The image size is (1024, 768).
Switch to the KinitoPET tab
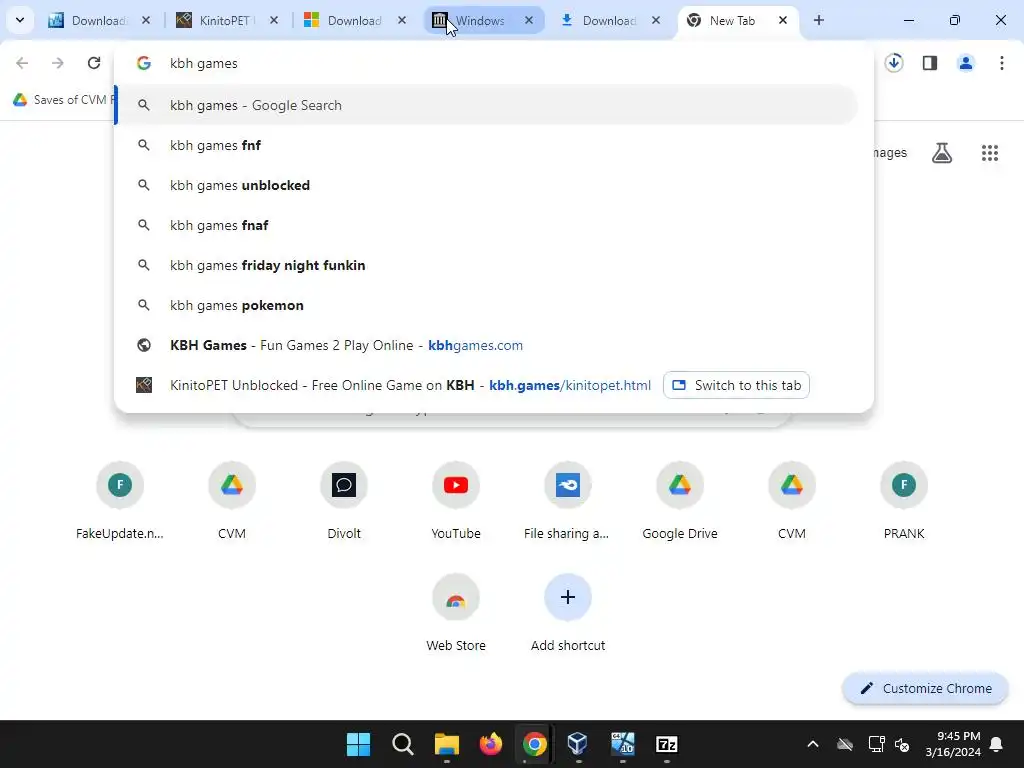coord(224,20)
